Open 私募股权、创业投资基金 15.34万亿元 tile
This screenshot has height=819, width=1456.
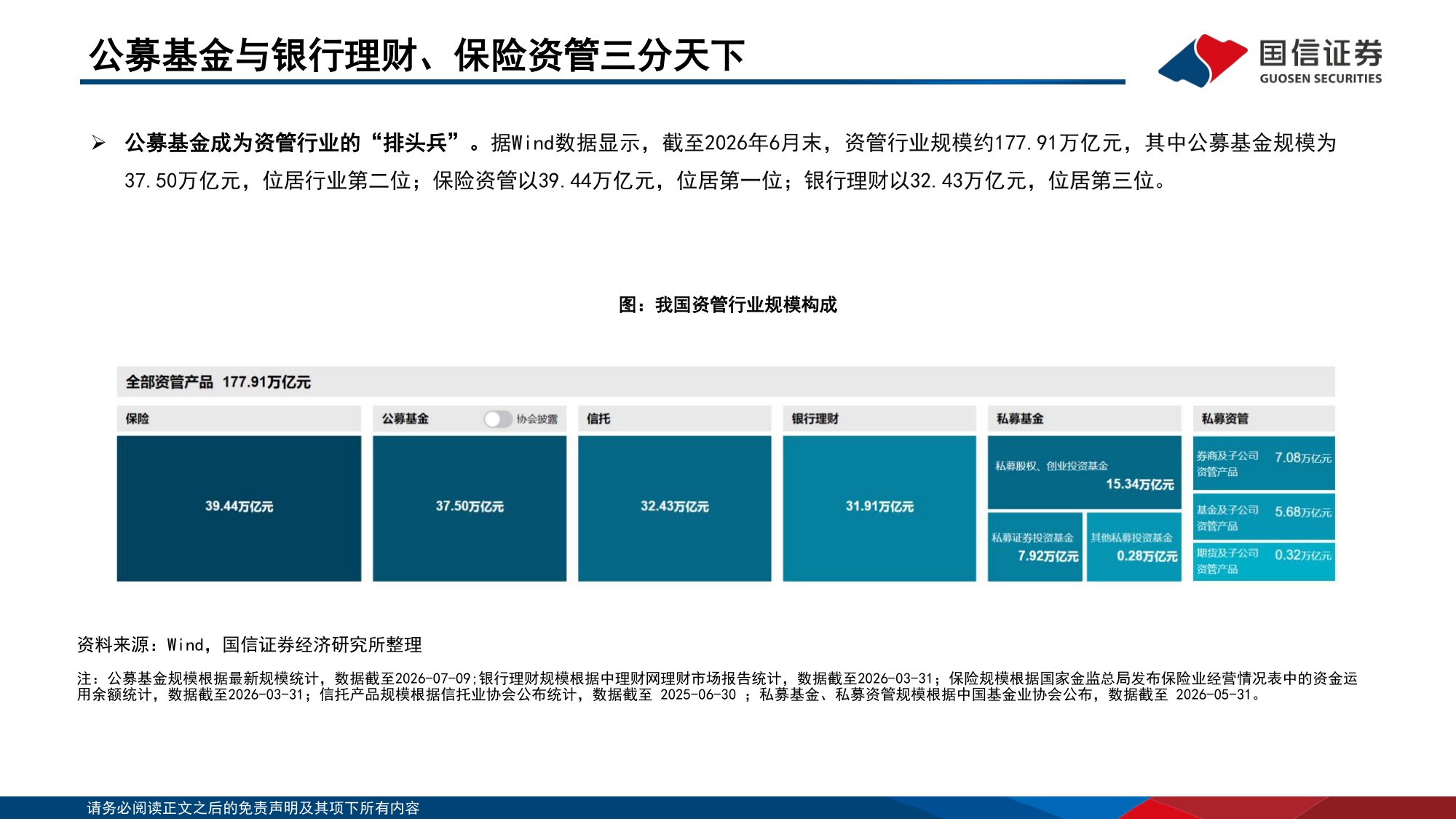(1084, 472)
